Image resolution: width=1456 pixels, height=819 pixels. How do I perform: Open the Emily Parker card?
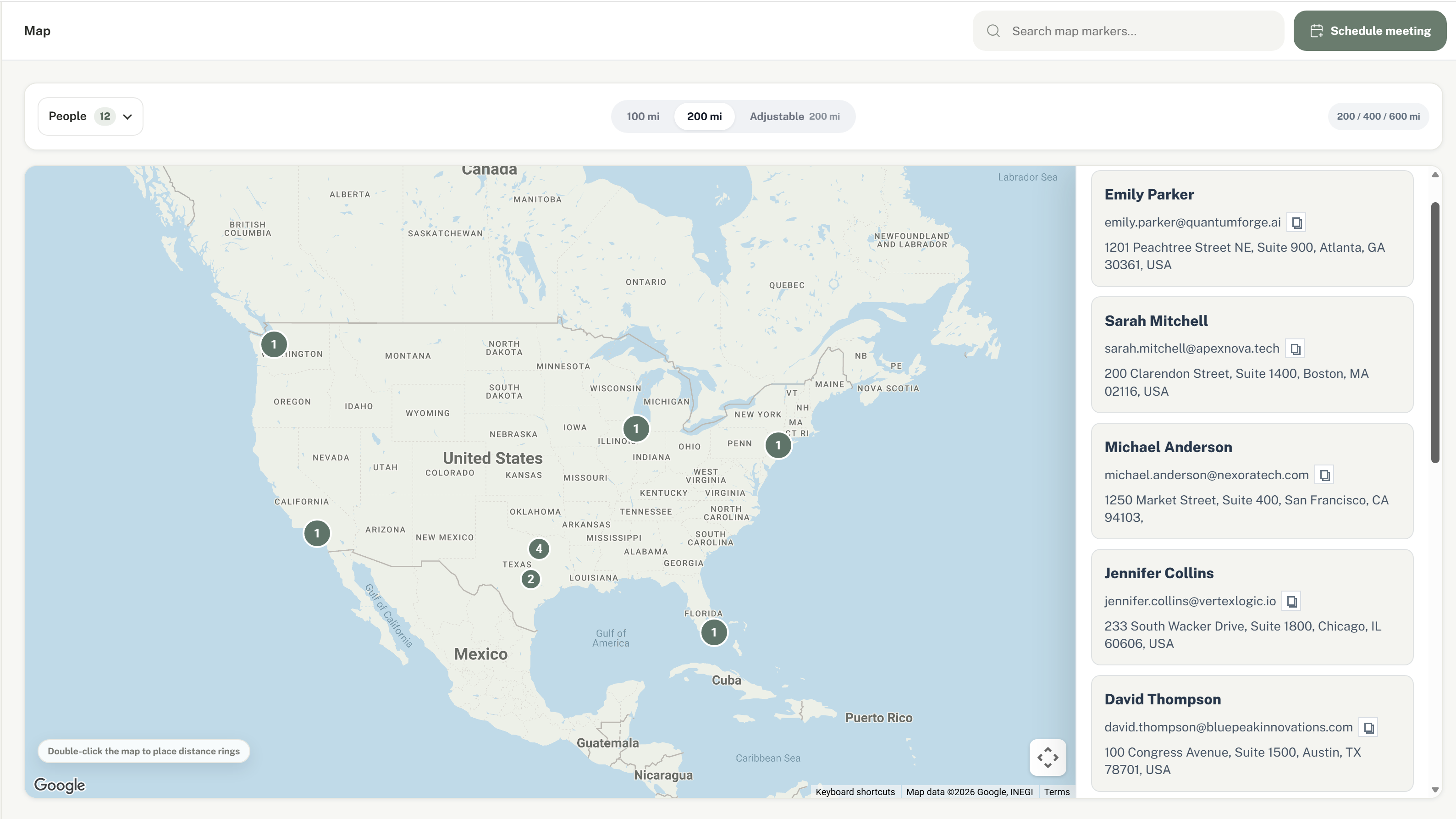coord(1252,228)
